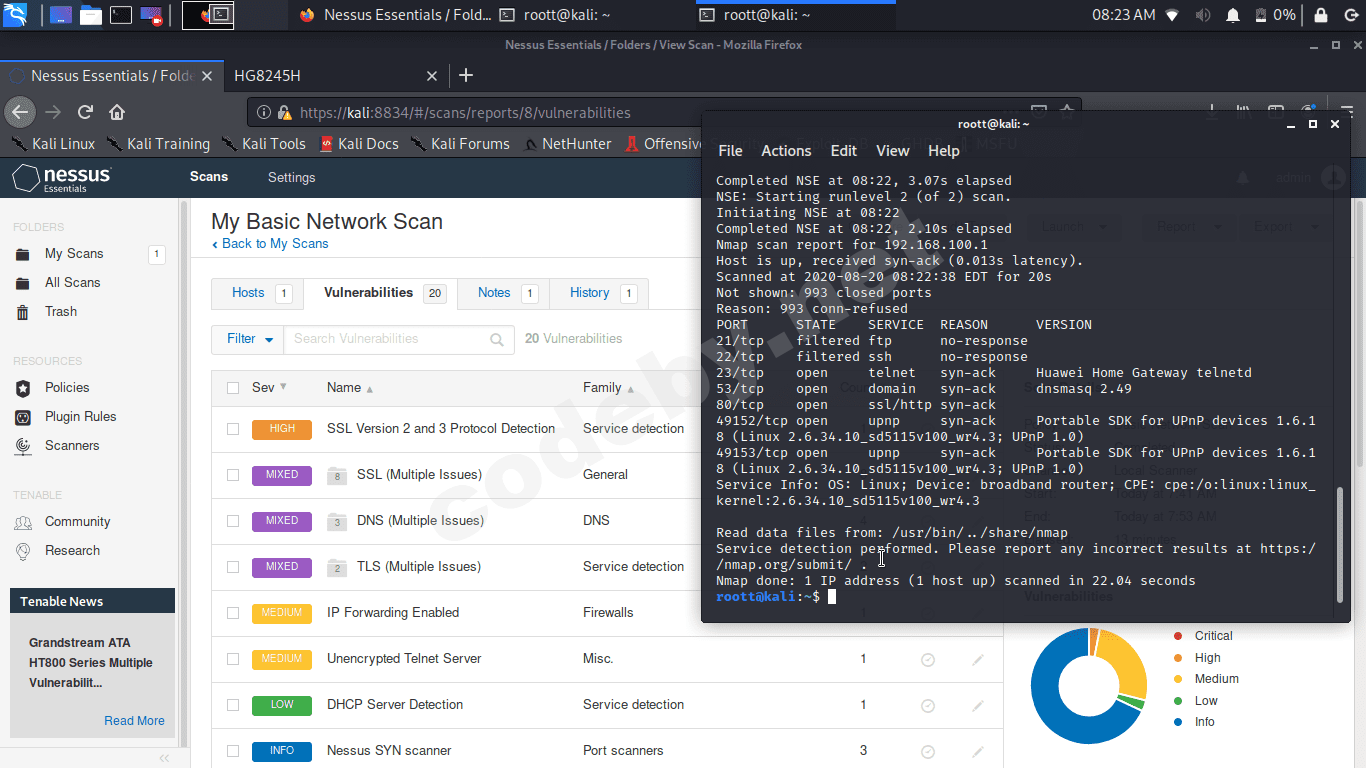The width and height of the screenshot is (1366, 768).
Task: Click the Firefox home icon
Action: [x=117, y=112]
